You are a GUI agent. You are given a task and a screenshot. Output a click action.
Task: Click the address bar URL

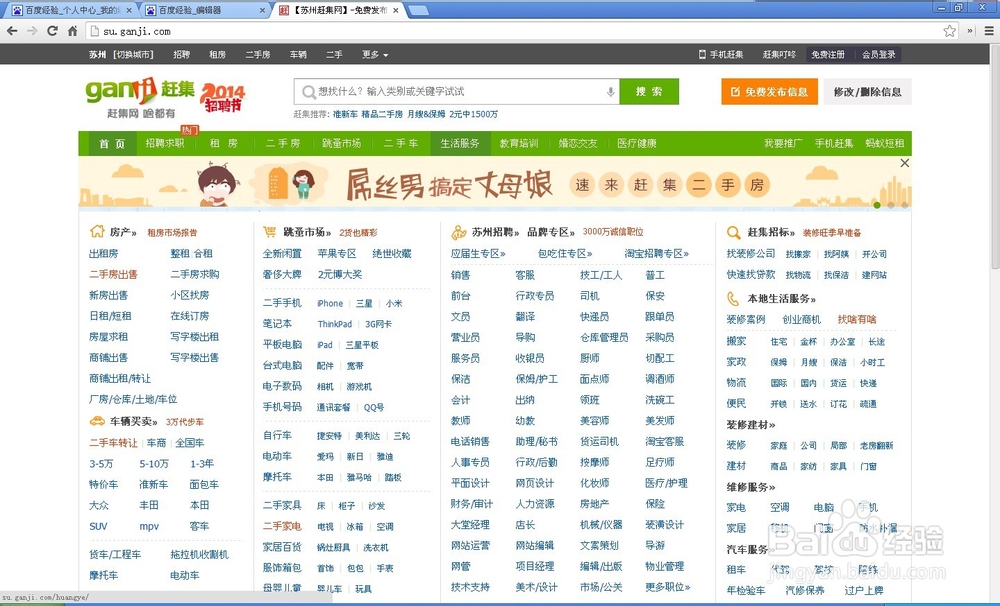(x=136, y=31)
